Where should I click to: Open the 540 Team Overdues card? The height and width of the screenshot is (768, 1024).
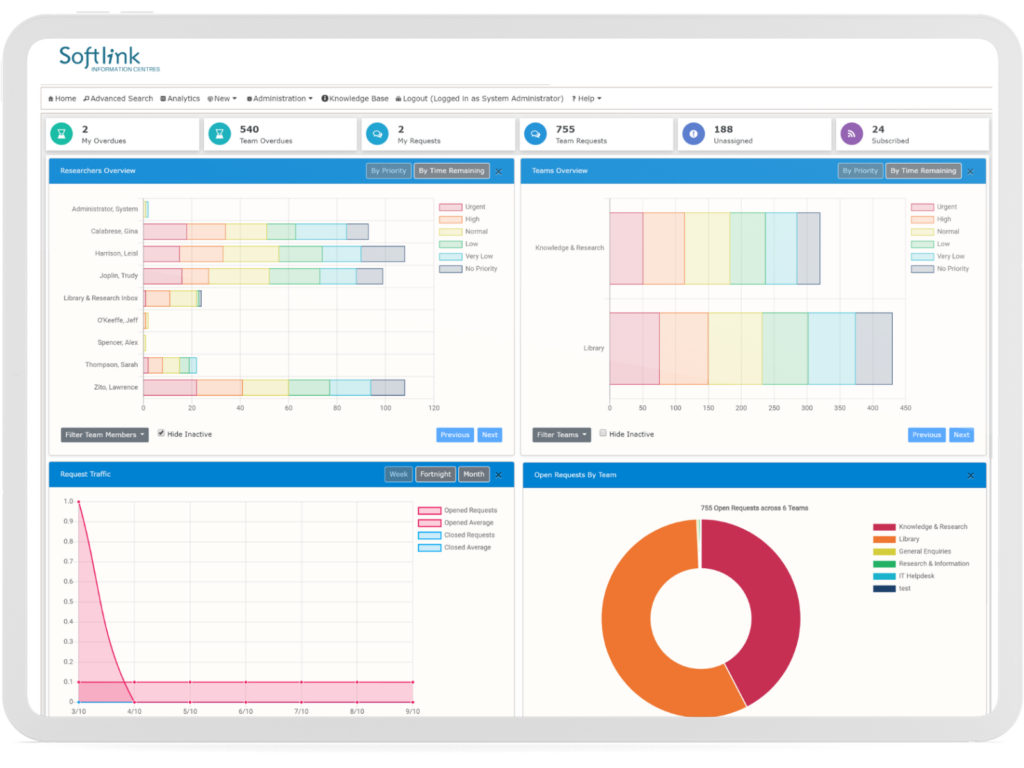point(280,135)
